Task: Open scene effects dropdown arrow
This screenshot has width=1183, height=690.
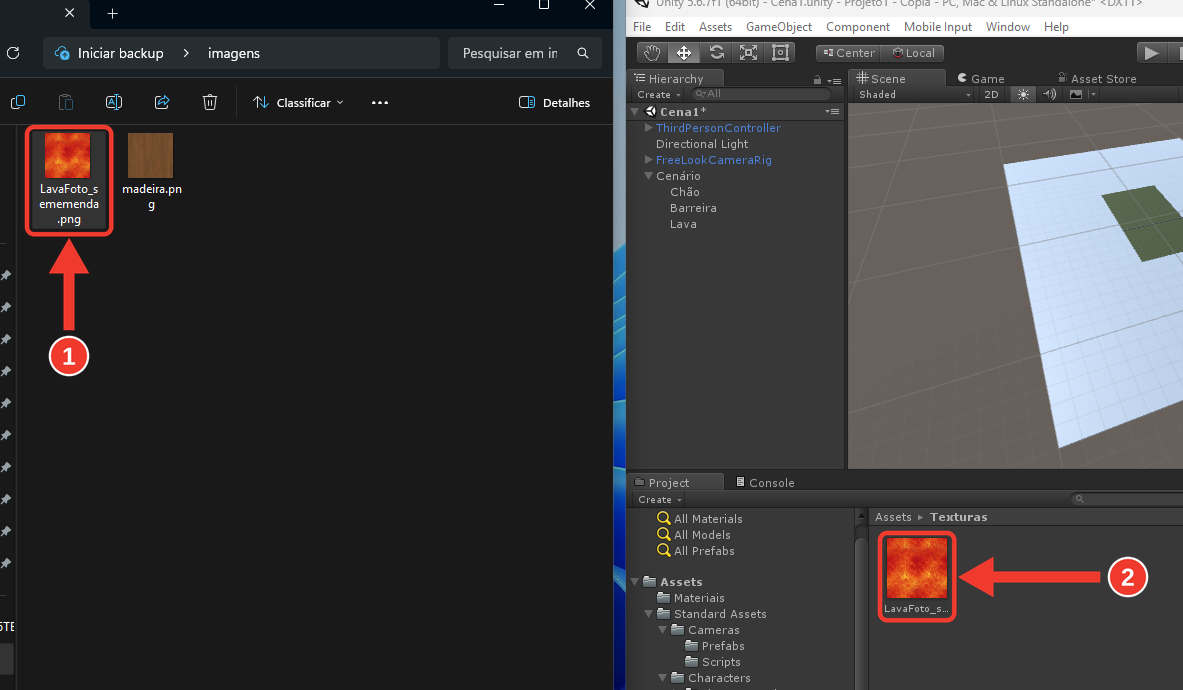Action: [x=1092, y=94]
